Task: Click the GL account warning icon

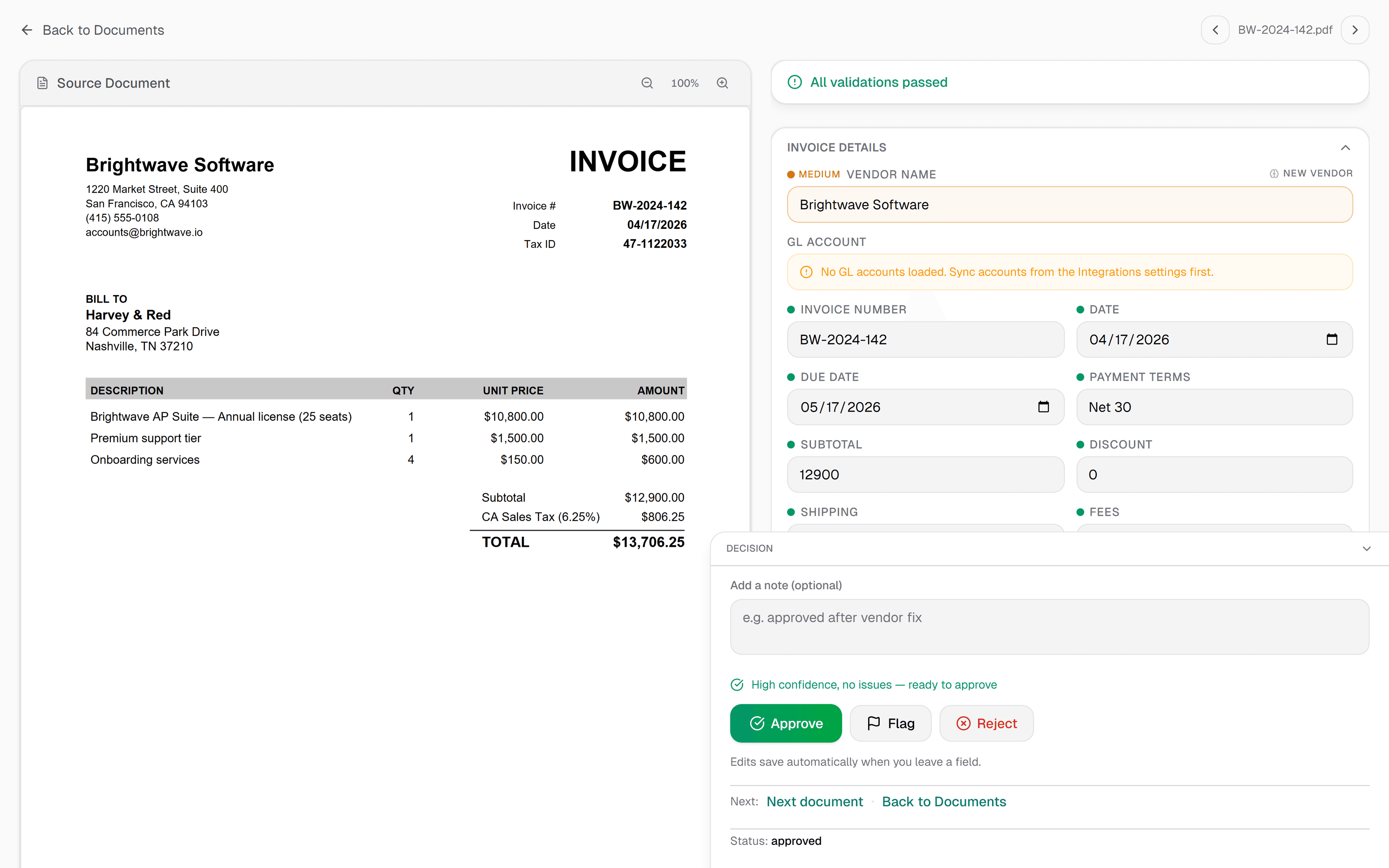Action: tap(806, 272)
